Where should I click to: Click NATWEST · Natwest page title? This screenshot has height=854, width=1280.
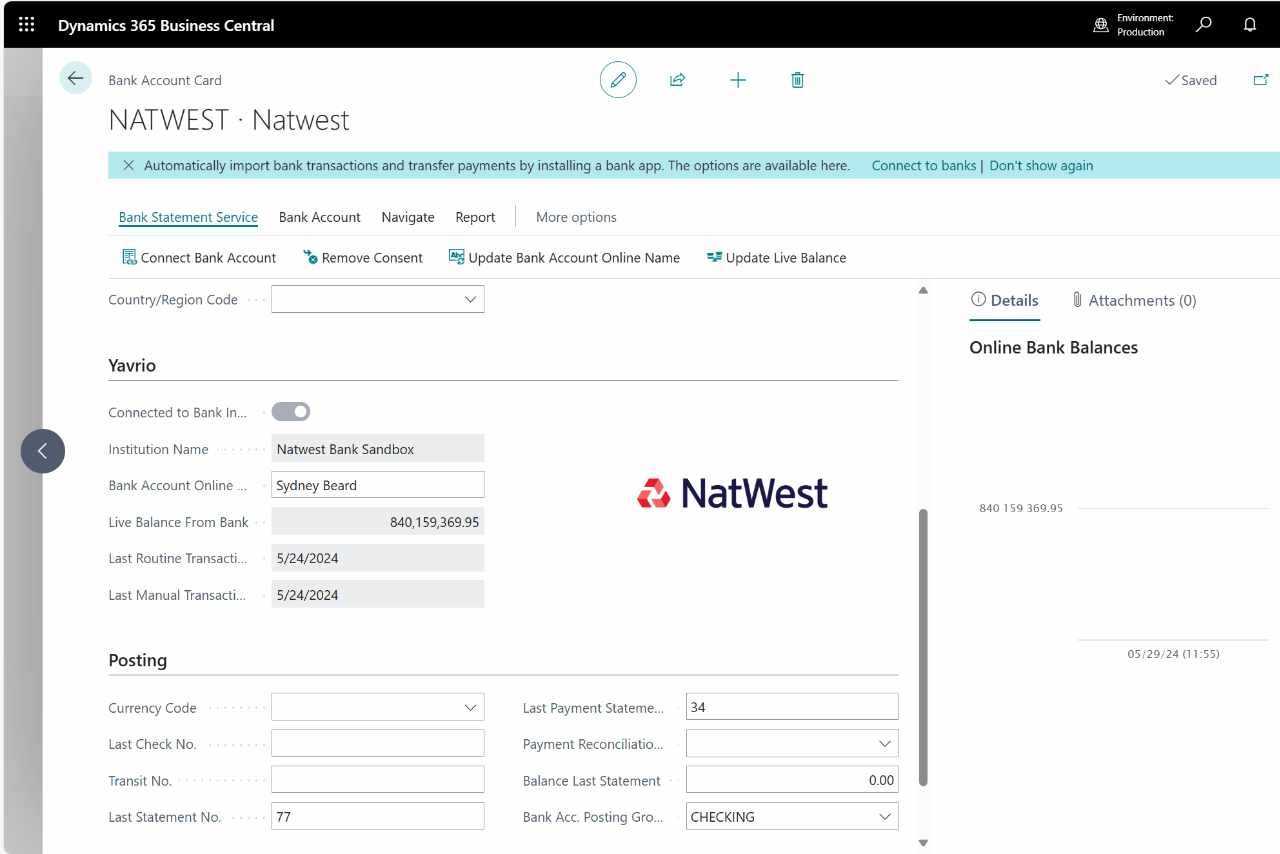229,120
